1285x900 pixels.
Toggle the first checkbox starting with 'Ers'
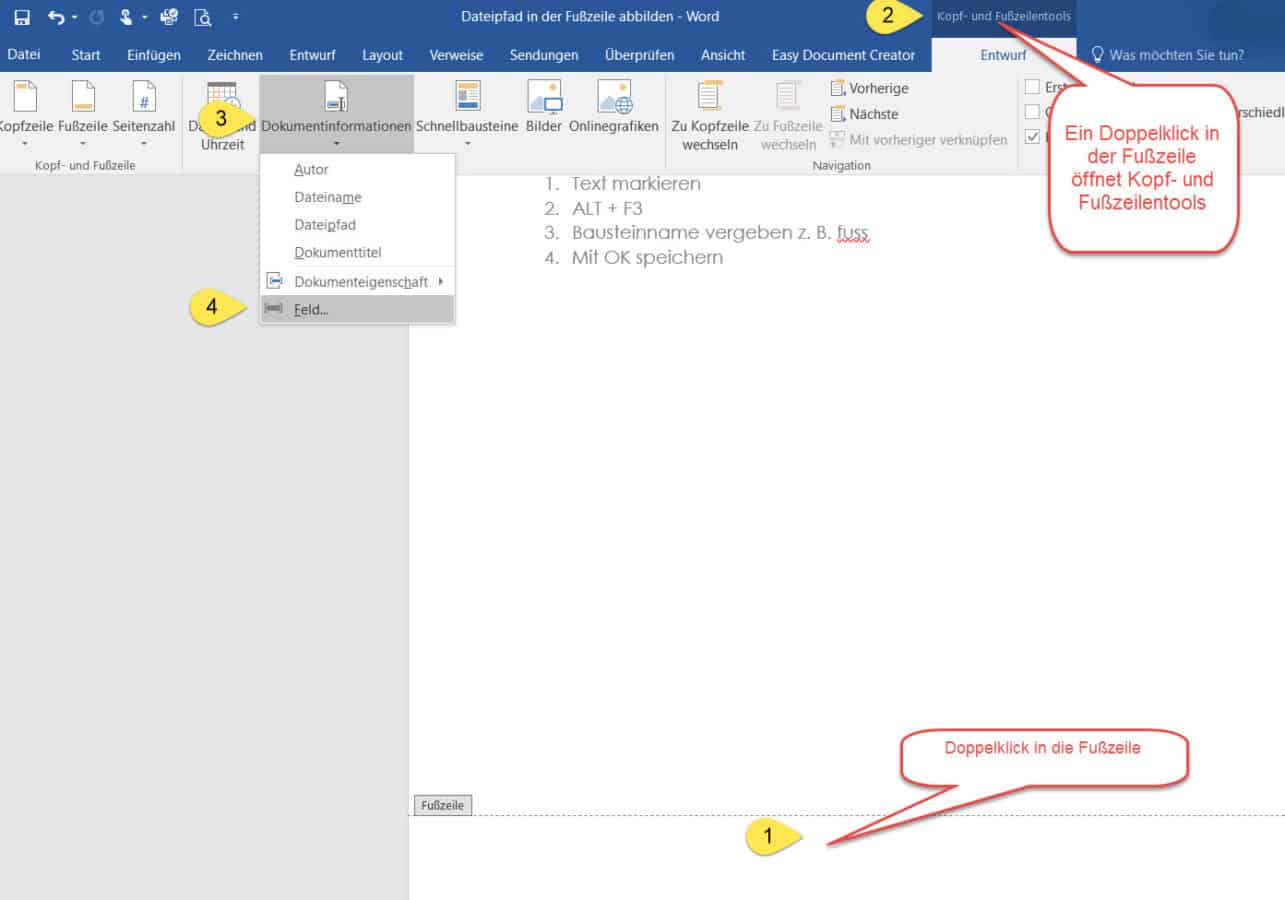[1033, 87]
